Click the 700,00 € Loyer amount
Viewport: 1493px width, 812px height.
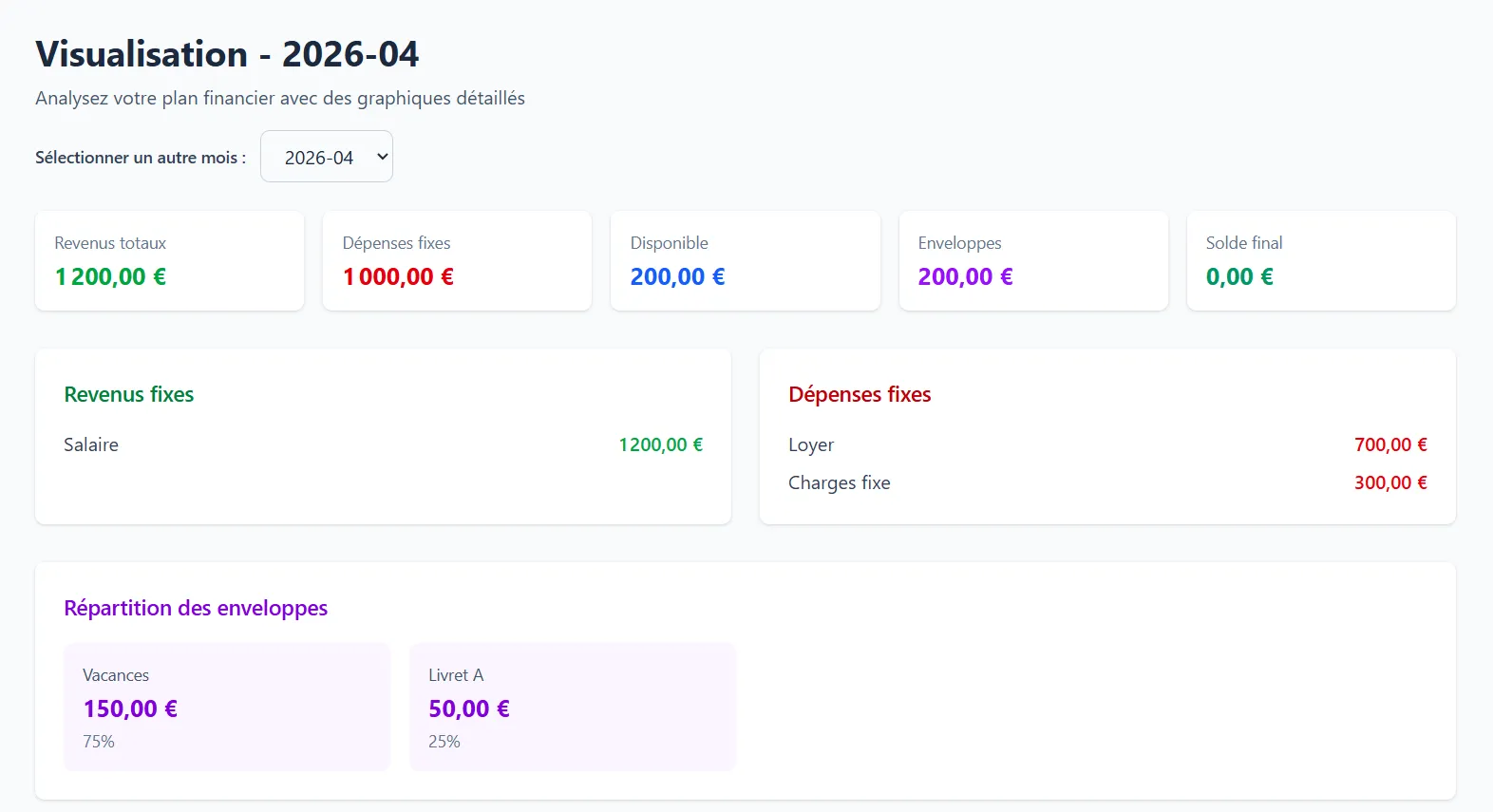1389,444
